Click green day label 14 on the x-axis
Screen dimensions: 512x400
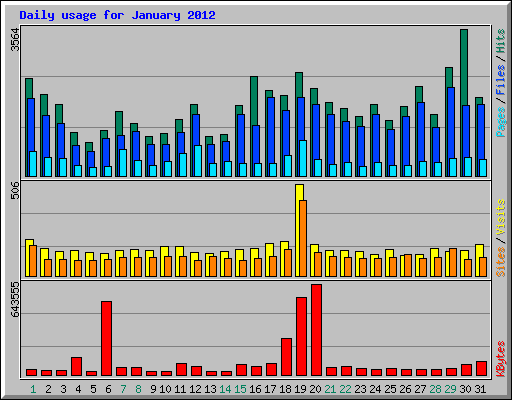[225, 389]
